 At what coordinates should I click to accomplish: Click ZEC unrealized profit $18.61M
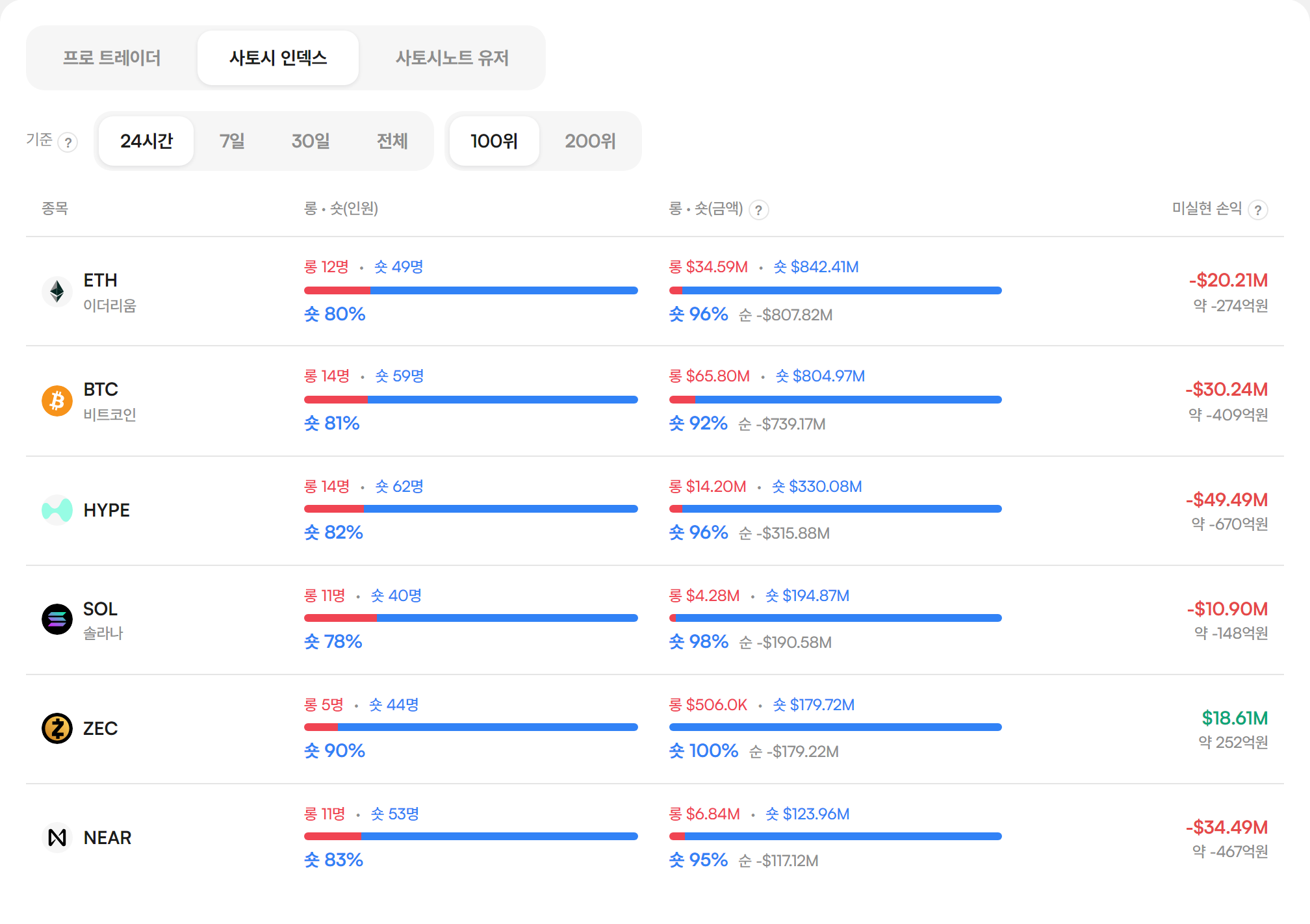[1235, 718]
